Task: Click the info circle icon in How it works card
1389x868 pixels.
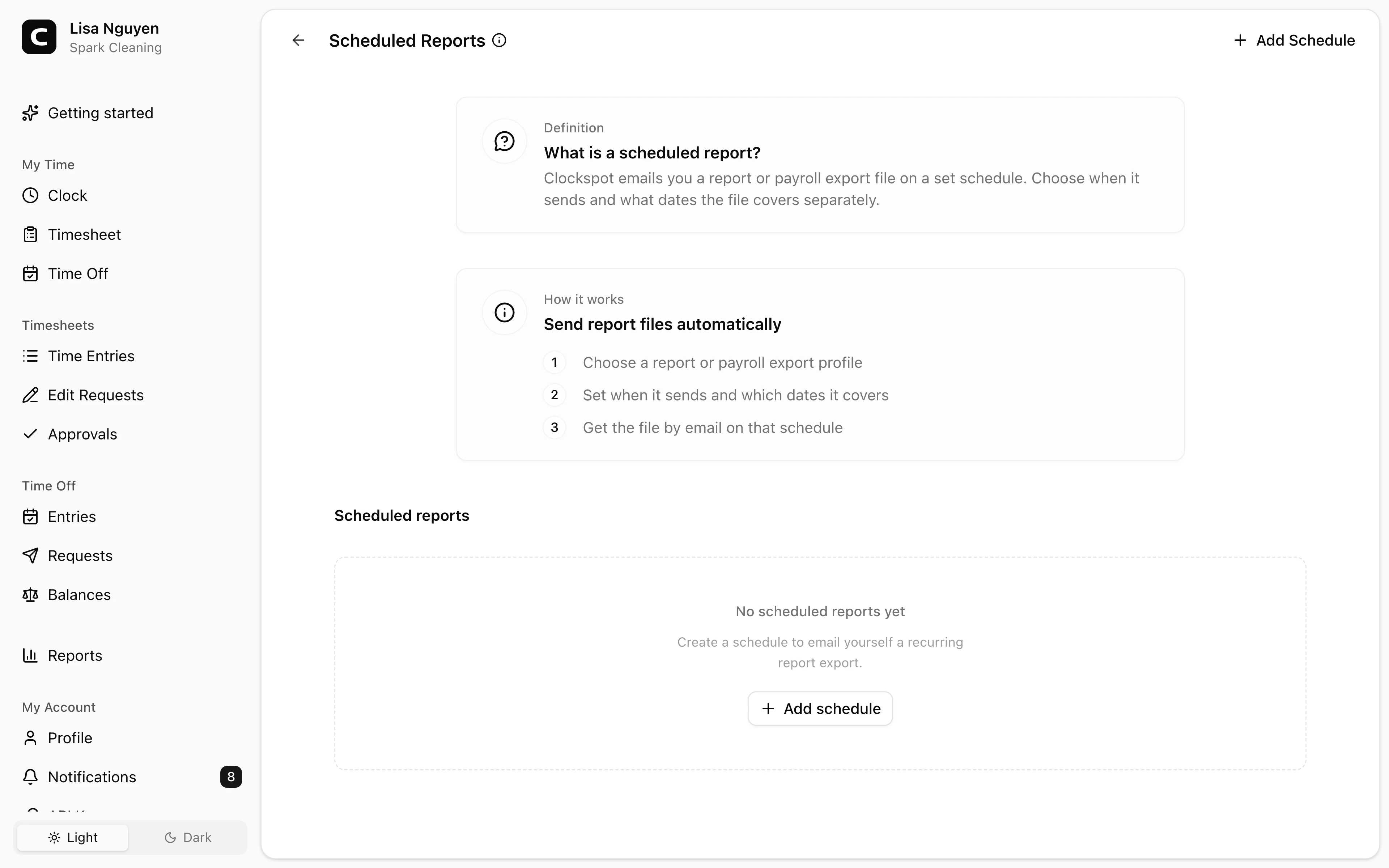Action: [x=505, y=313]
